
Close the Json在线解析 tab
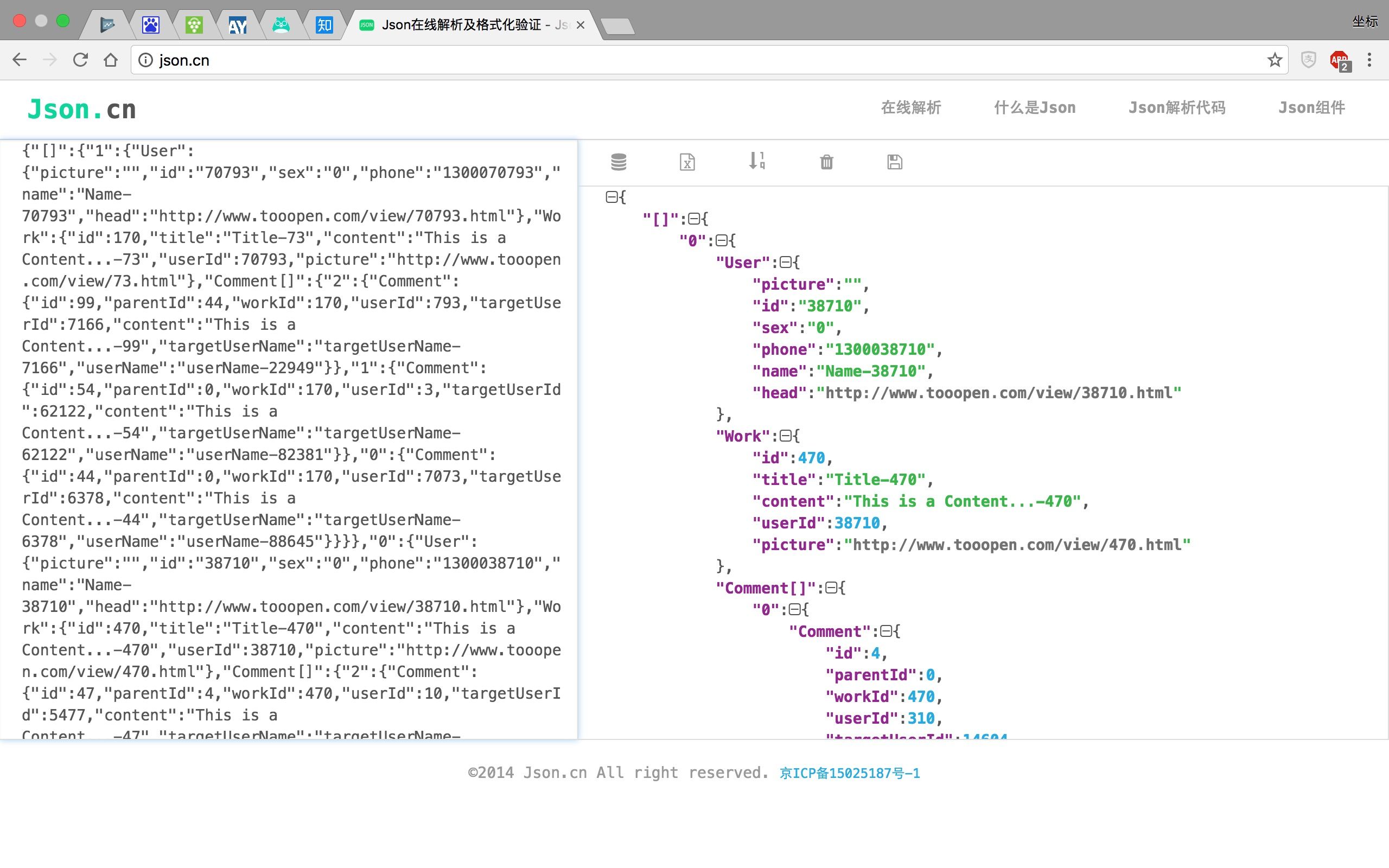click(x=580, y=25)
